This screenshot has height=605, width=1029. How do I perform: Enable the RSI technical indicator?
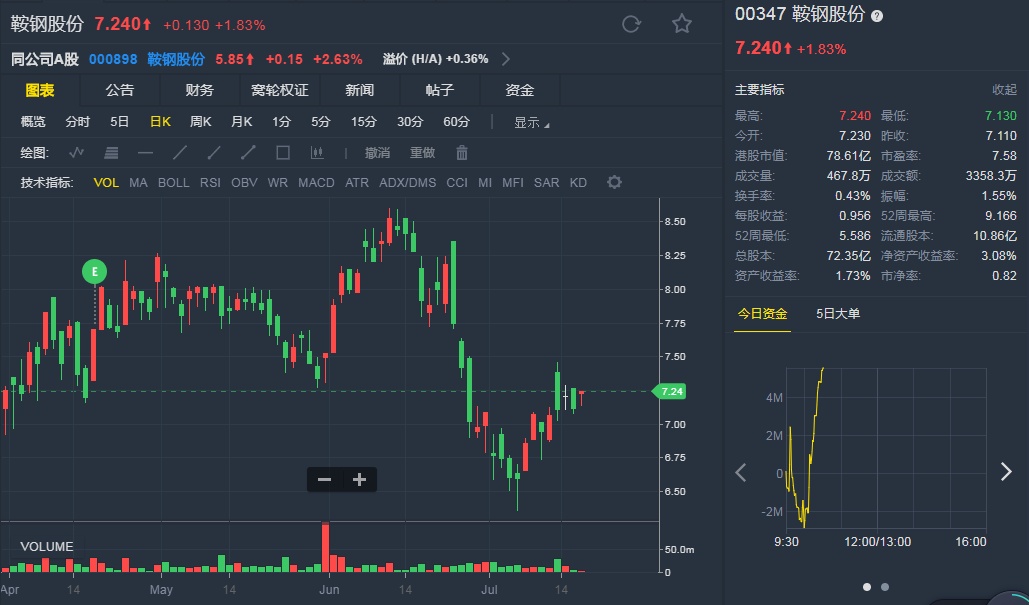click(x=210, y=183)
